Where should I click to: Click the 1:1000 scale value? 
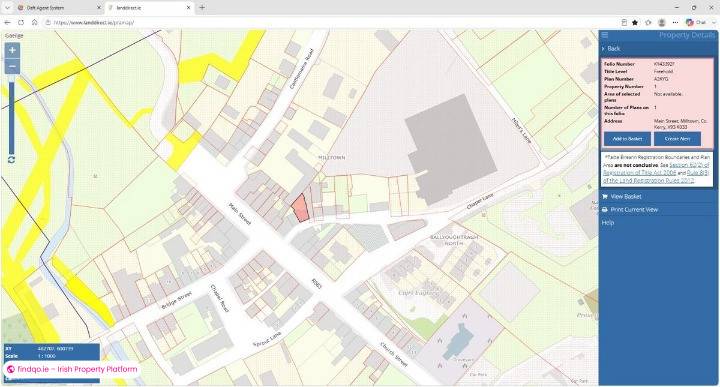point(46,356)
